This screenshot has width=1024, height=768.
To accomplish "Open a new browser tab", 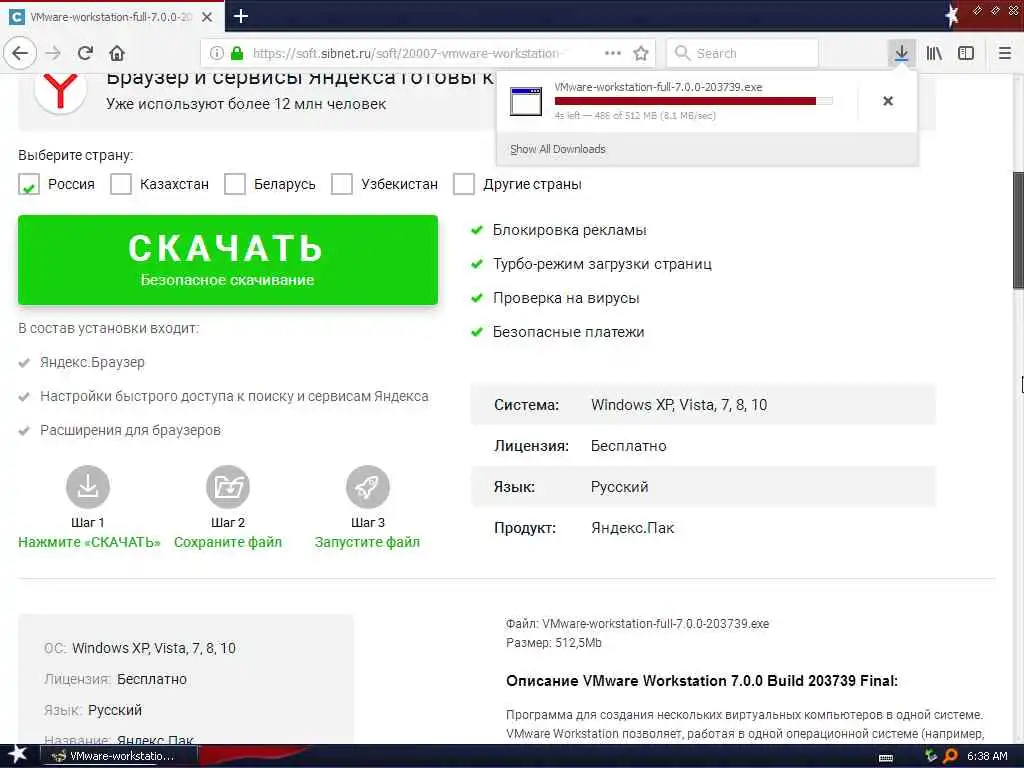I will 240,16.
